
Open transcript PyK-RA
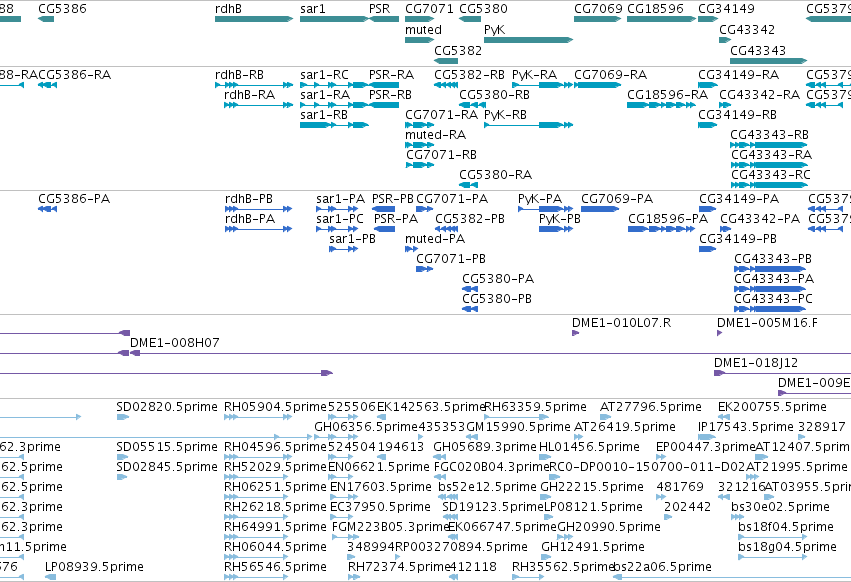[x=535, y=74]
